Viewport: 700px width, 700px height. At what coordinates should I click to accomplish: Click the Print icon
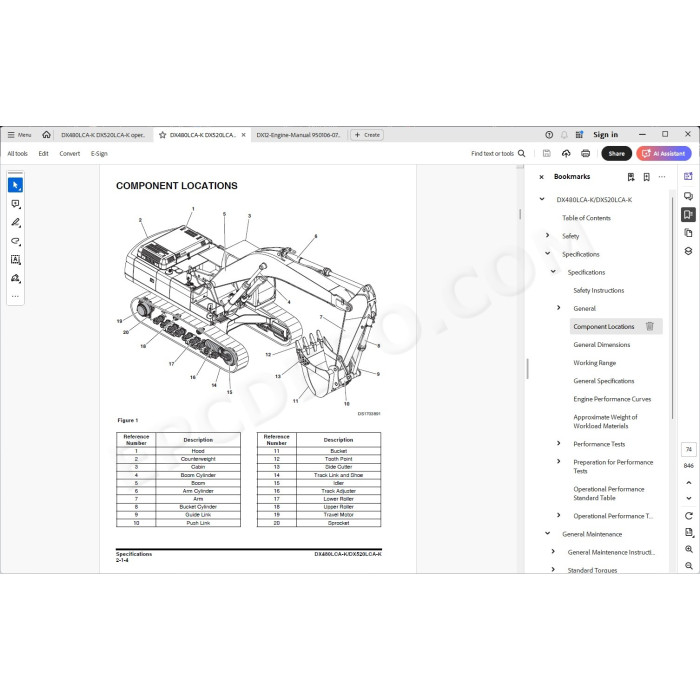coord(585,154)
